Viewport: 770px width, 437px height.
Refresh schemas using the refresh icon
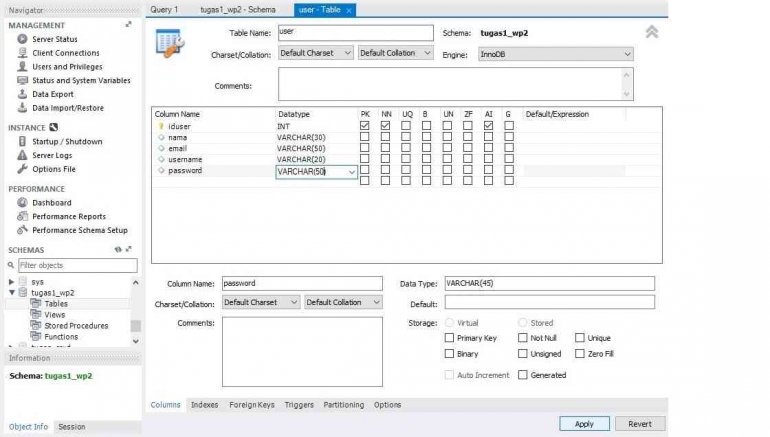point(118,249)
